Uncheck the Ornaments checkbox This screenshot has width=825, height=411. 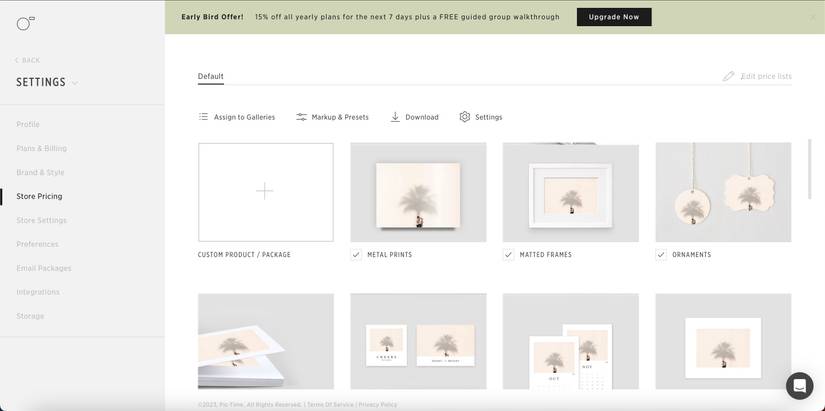pyautogui.click(x=661, y=255)
